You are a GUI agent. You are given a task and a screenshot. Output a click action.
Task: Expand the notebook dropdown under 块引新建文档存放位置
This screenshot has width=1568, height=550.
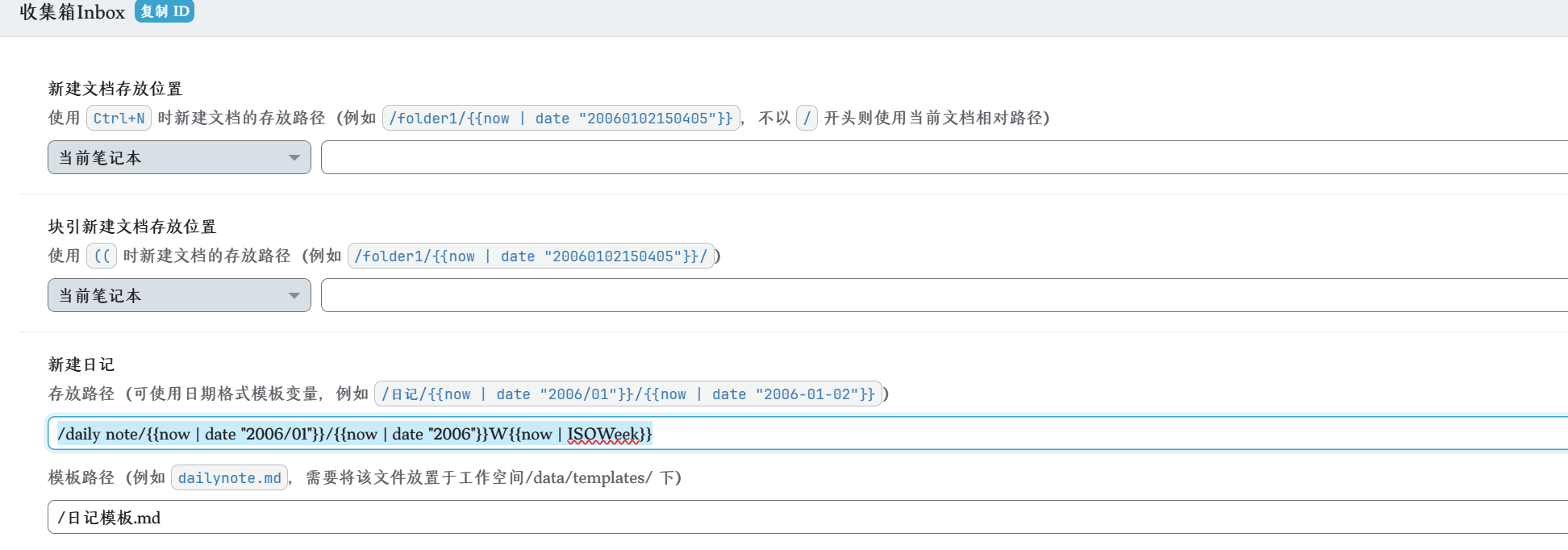pyautogui.click(x=179, y=295)
